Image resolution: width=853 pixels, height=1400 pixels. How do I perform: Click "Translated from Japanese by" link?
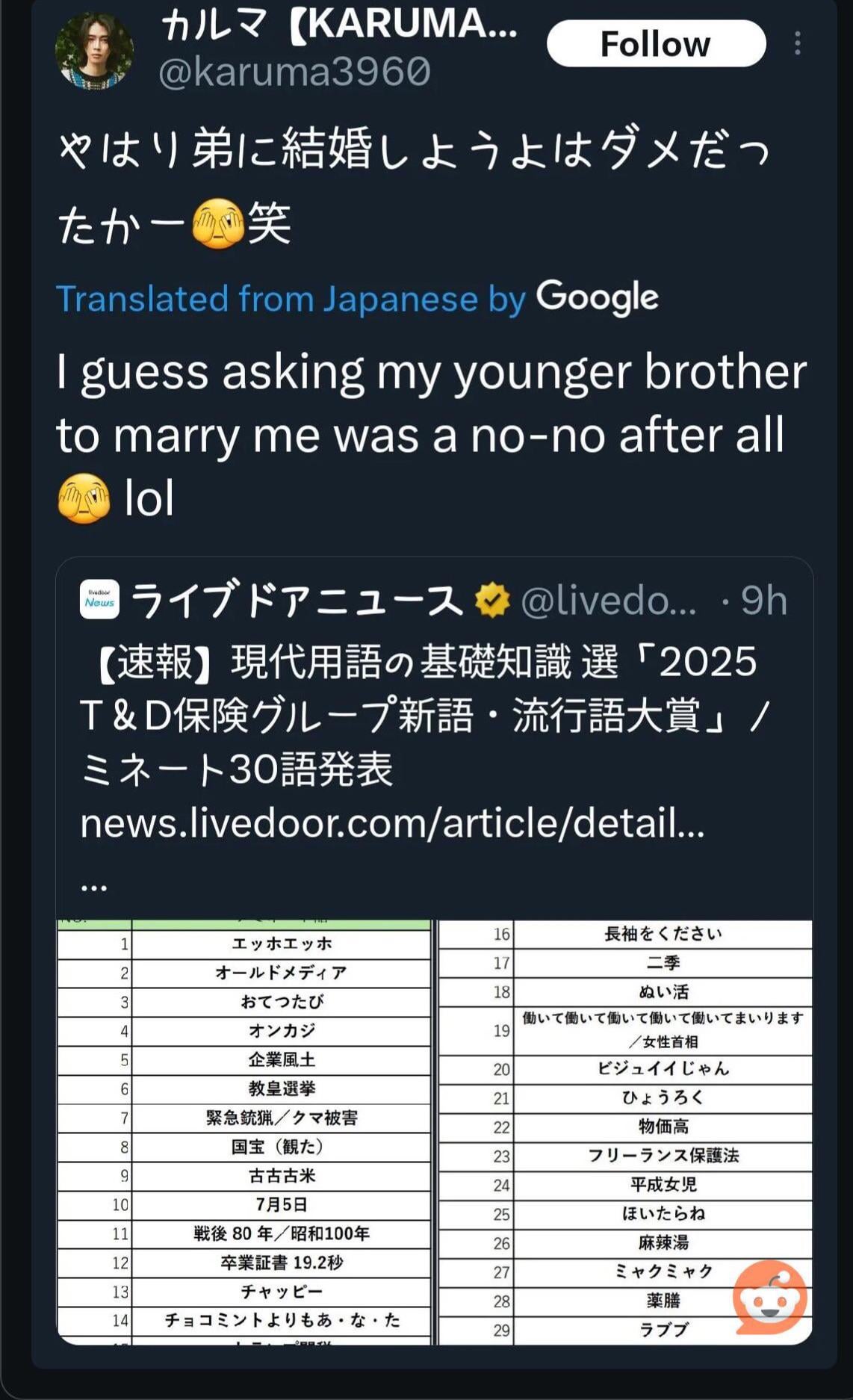point(291,299)
